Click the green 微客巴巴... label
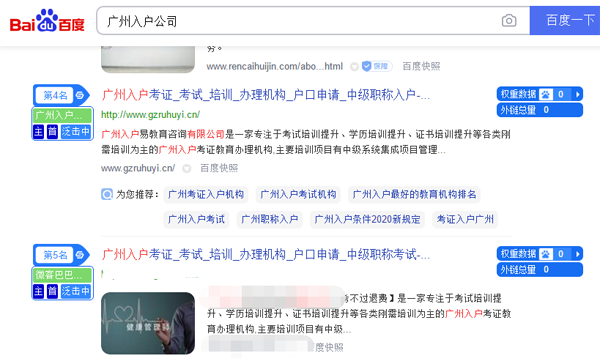The width and height of the screenshot is (600, 364). click(63, 275)
